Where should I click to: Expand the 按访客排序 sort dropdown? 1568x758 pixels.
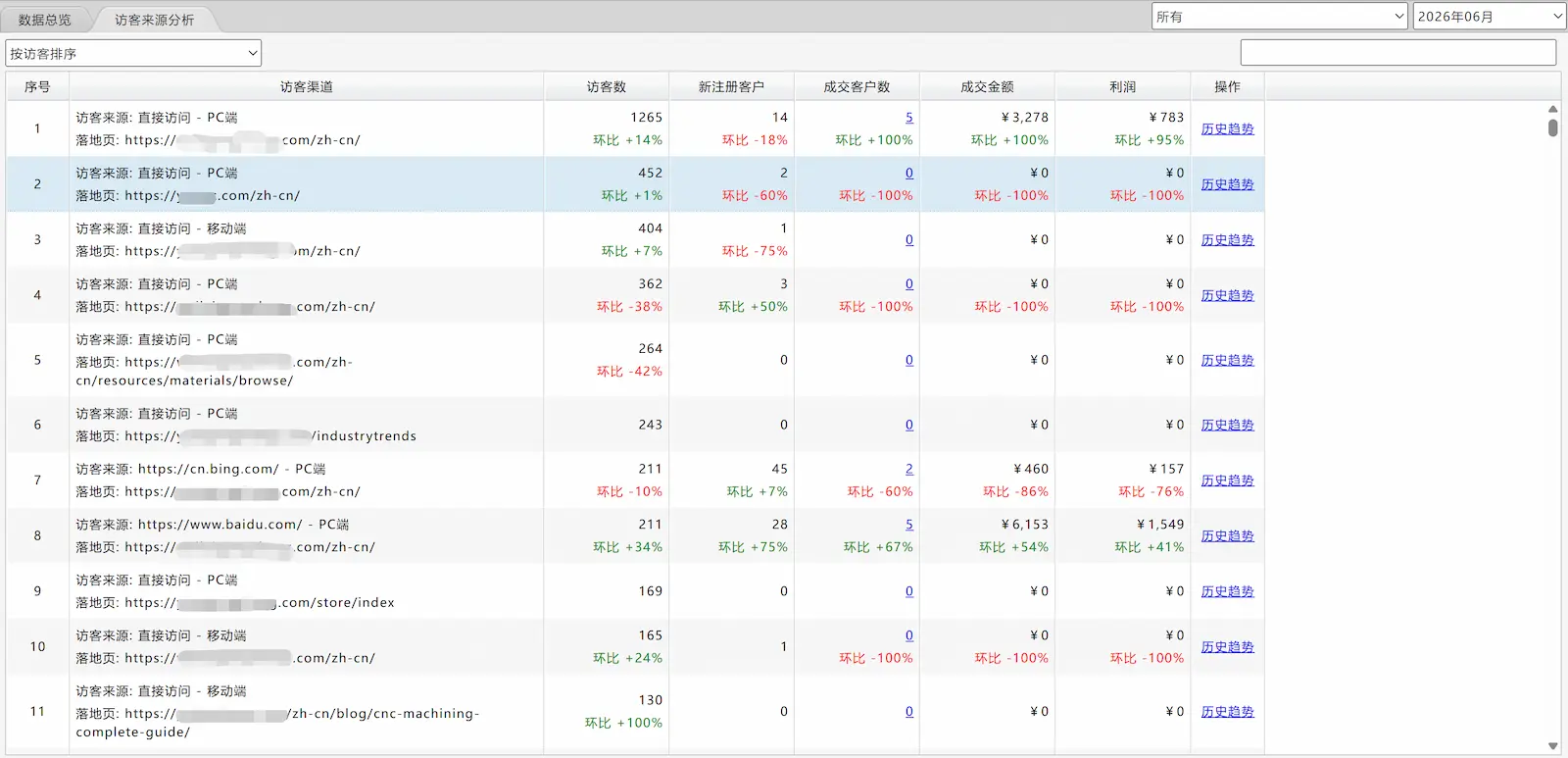133,53
